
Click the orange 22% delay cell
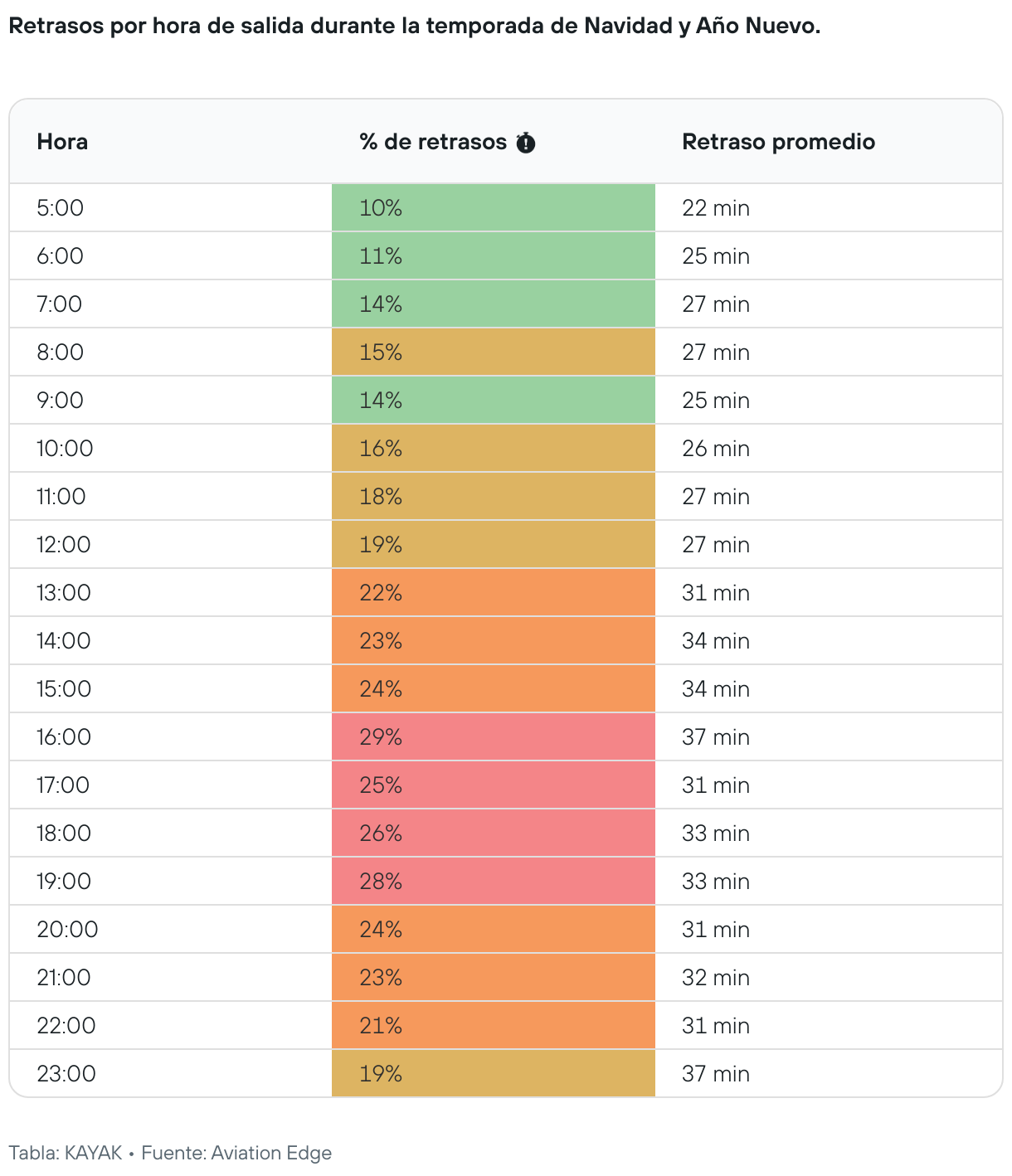pos(493,592)
